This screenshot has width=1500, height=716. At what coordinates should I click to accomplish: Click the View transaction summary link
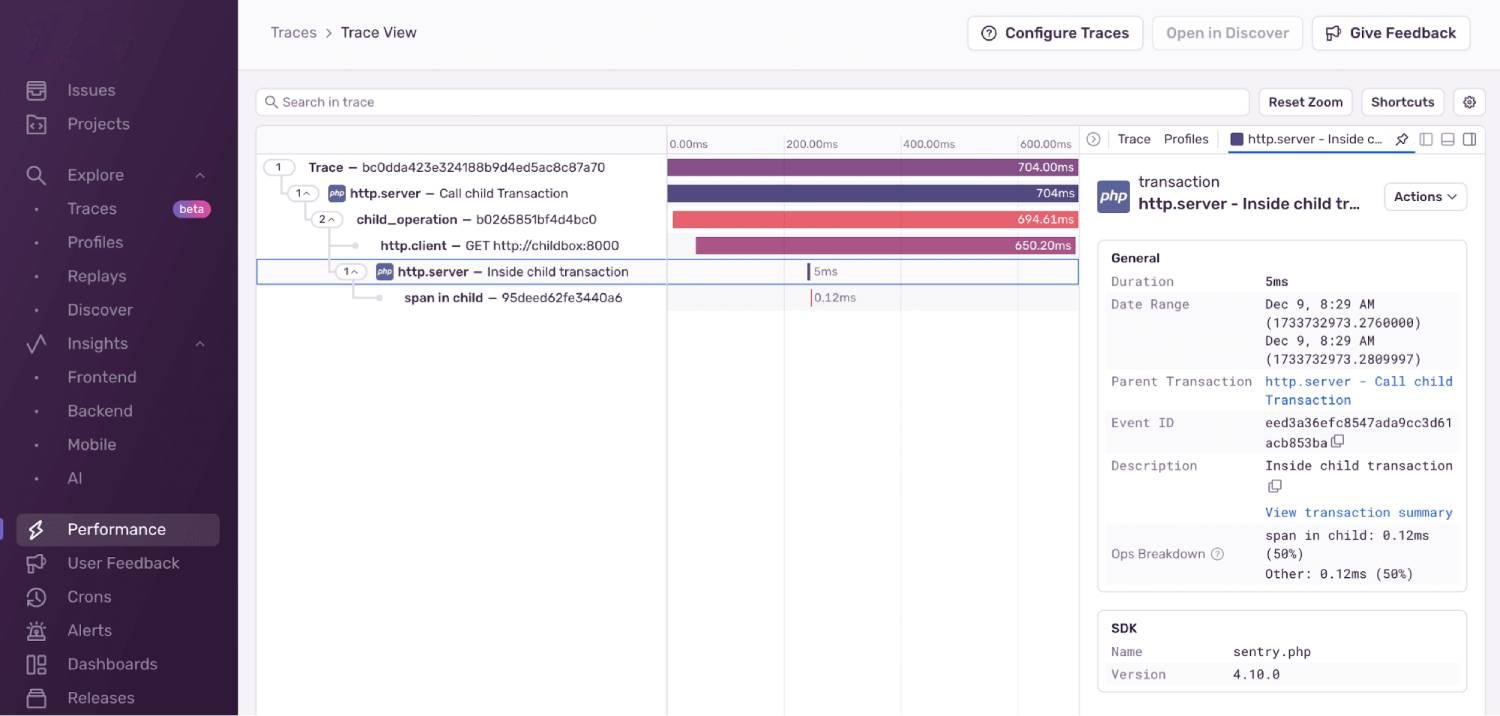[1358, 512]
